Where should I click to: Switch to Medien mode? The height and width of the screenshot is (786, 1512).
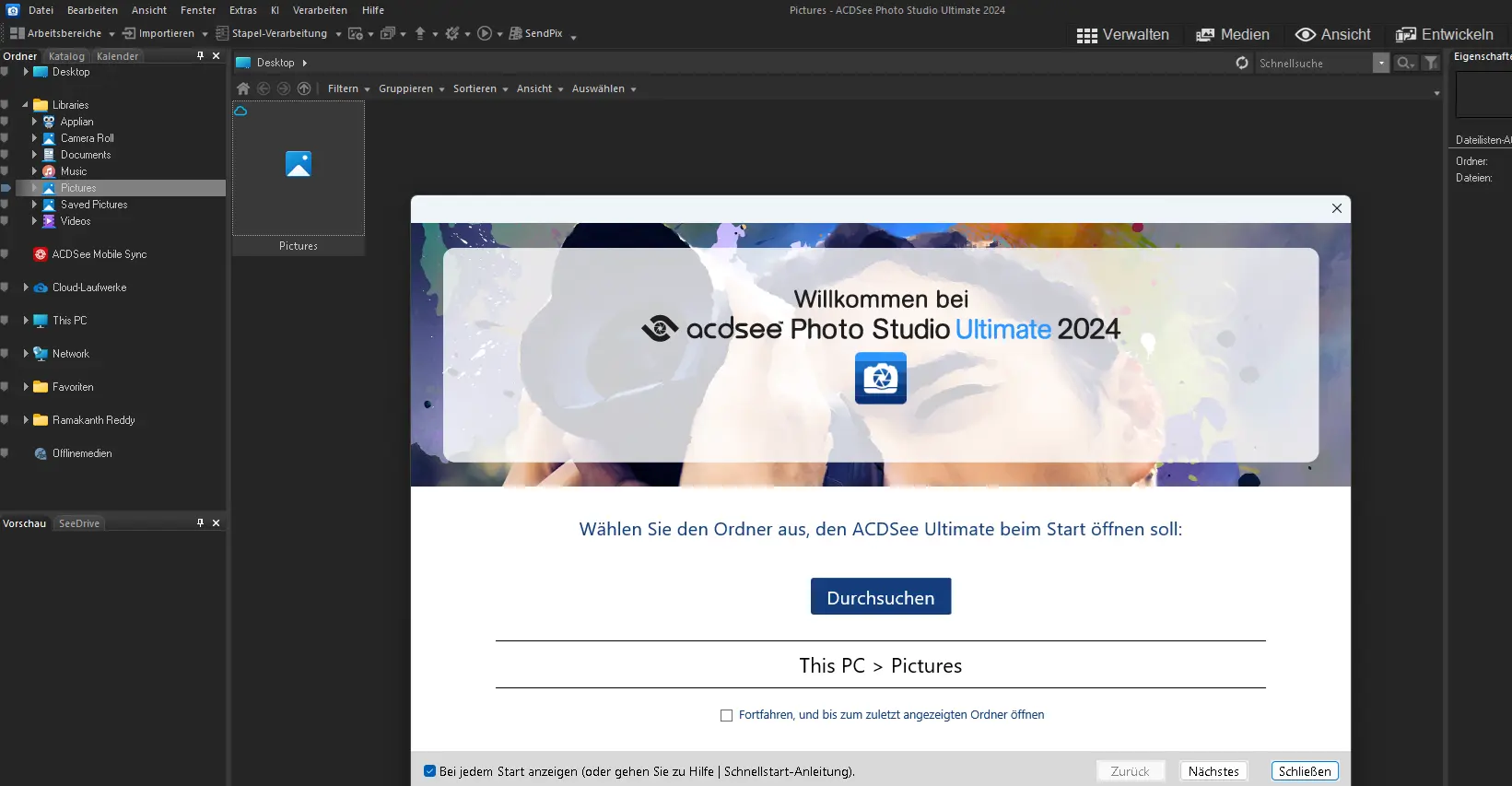(x=1233, y=35)
